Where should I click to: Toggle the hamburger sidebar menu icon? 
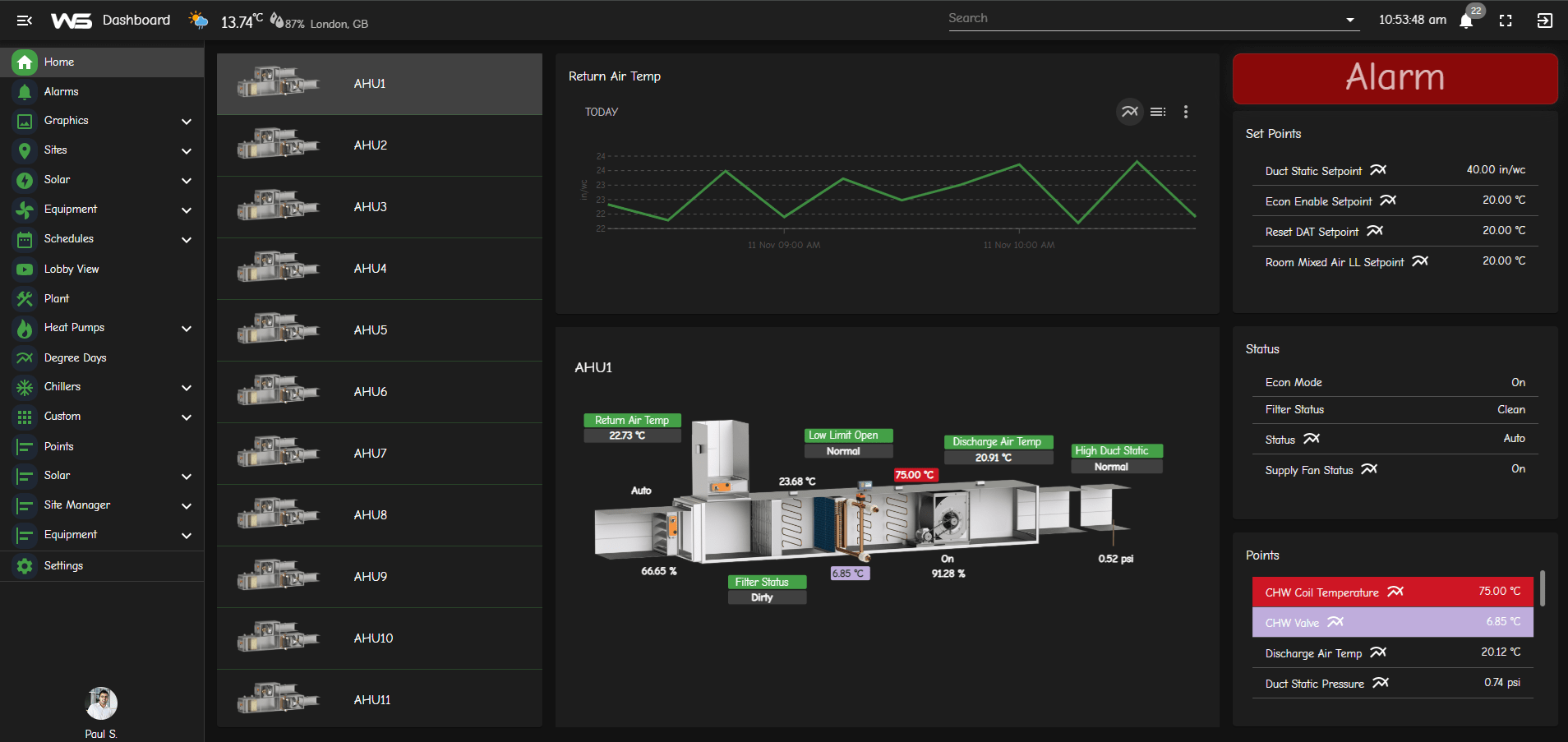pos(25,21)
